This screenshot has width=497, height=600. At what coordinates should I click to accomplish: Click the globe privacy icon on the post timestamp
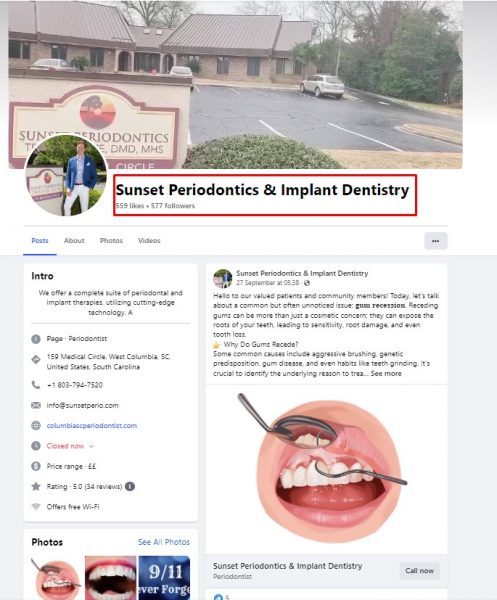point(306,283)
